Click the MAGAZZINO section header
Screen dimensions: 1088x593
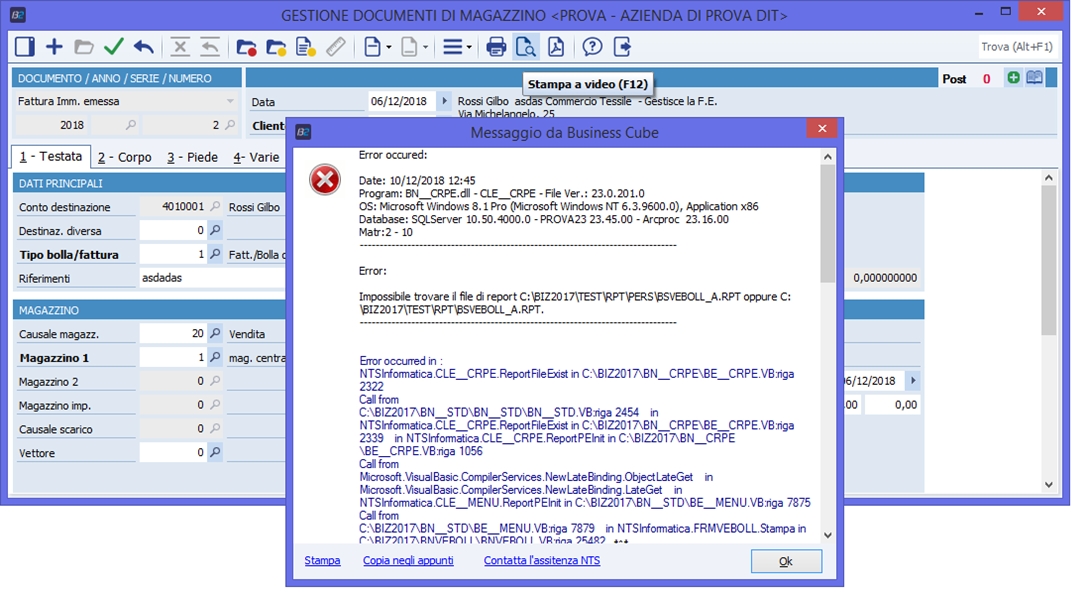click(x=49, y=310)
